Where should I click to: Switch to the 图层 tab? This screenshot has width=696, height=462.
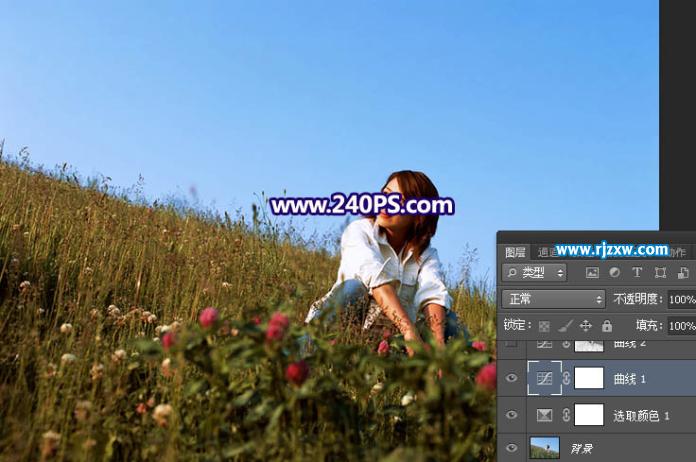coord(515,253)
